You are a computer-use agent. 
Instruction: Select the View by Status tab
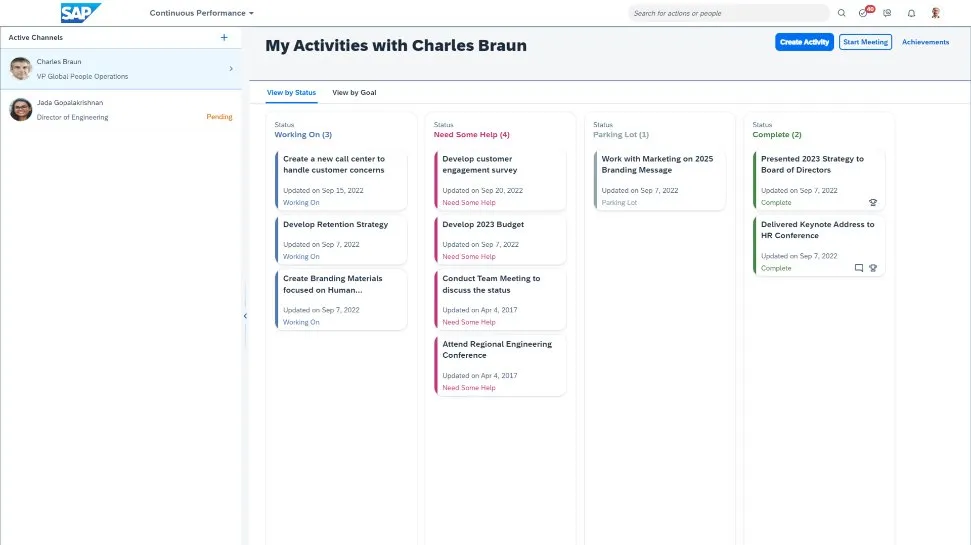[x=291, y=93]
